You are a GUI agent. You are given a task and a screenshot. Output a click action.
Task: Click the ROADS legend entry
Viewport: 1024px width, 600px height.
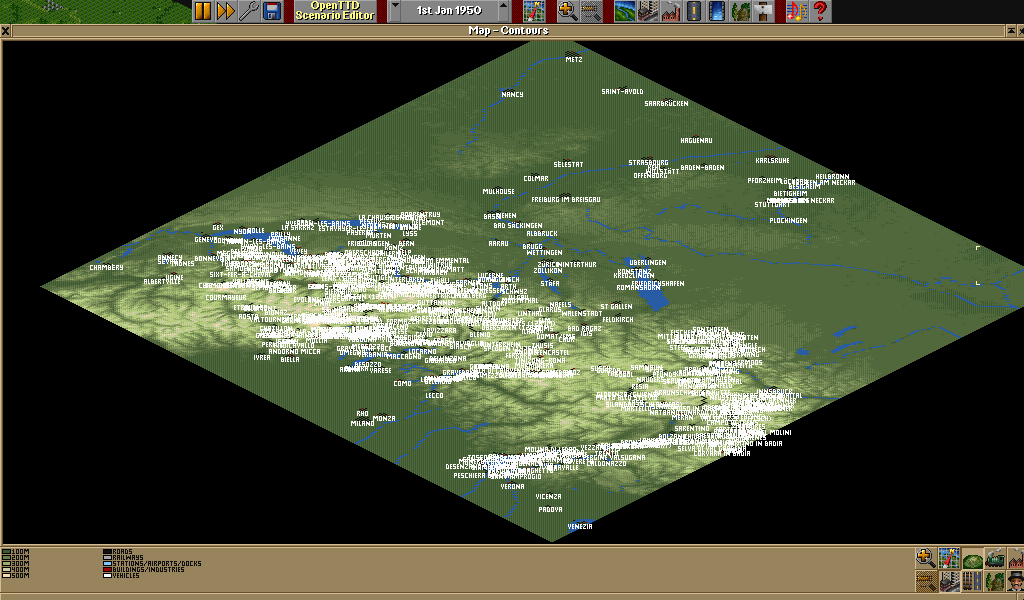pos(118,552)
